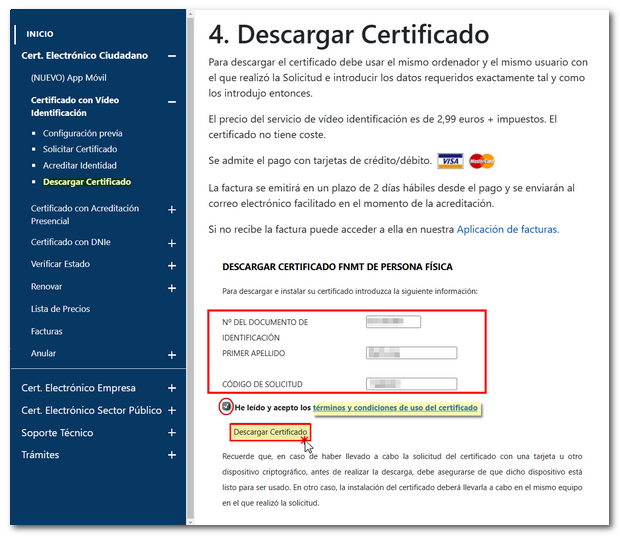Collapse the Cert. Electrónico Ciudadano section
Viewport: 620px width, 536px height.
[172, 56]
